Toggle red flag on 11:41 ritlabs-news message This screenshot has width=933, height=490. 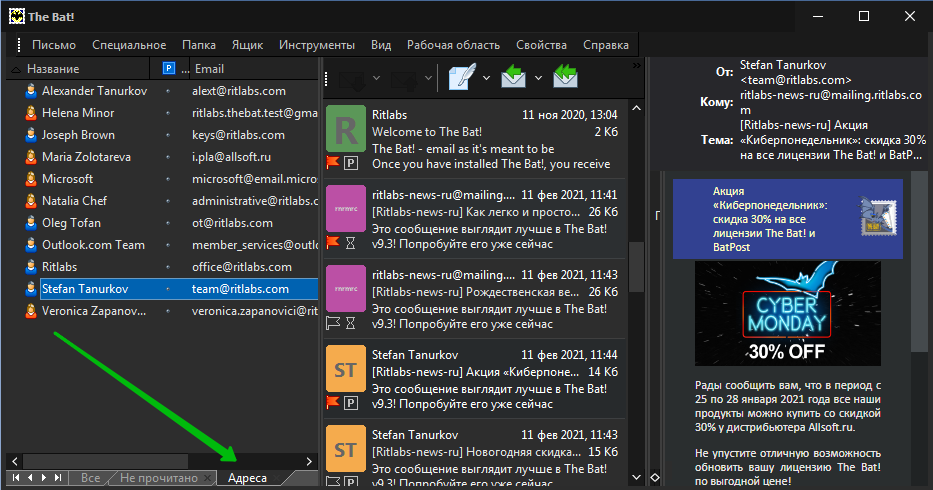(333, 242)
